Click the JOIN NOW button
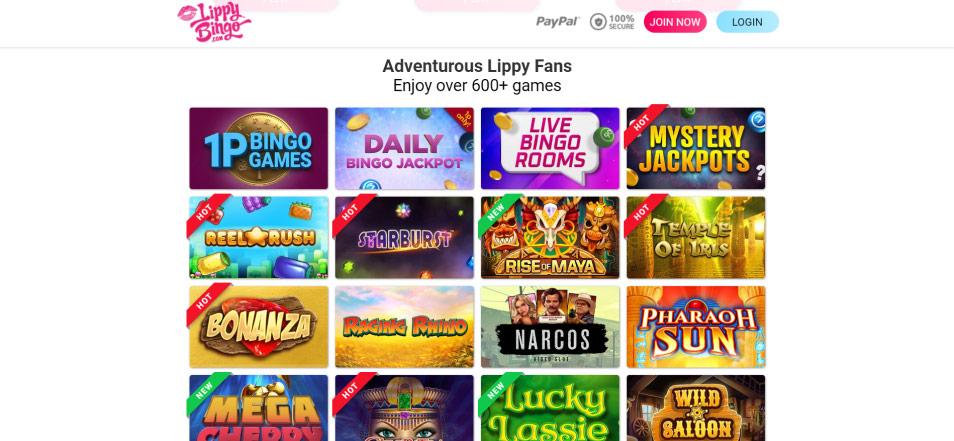954x441 pixels. (675, 22)
